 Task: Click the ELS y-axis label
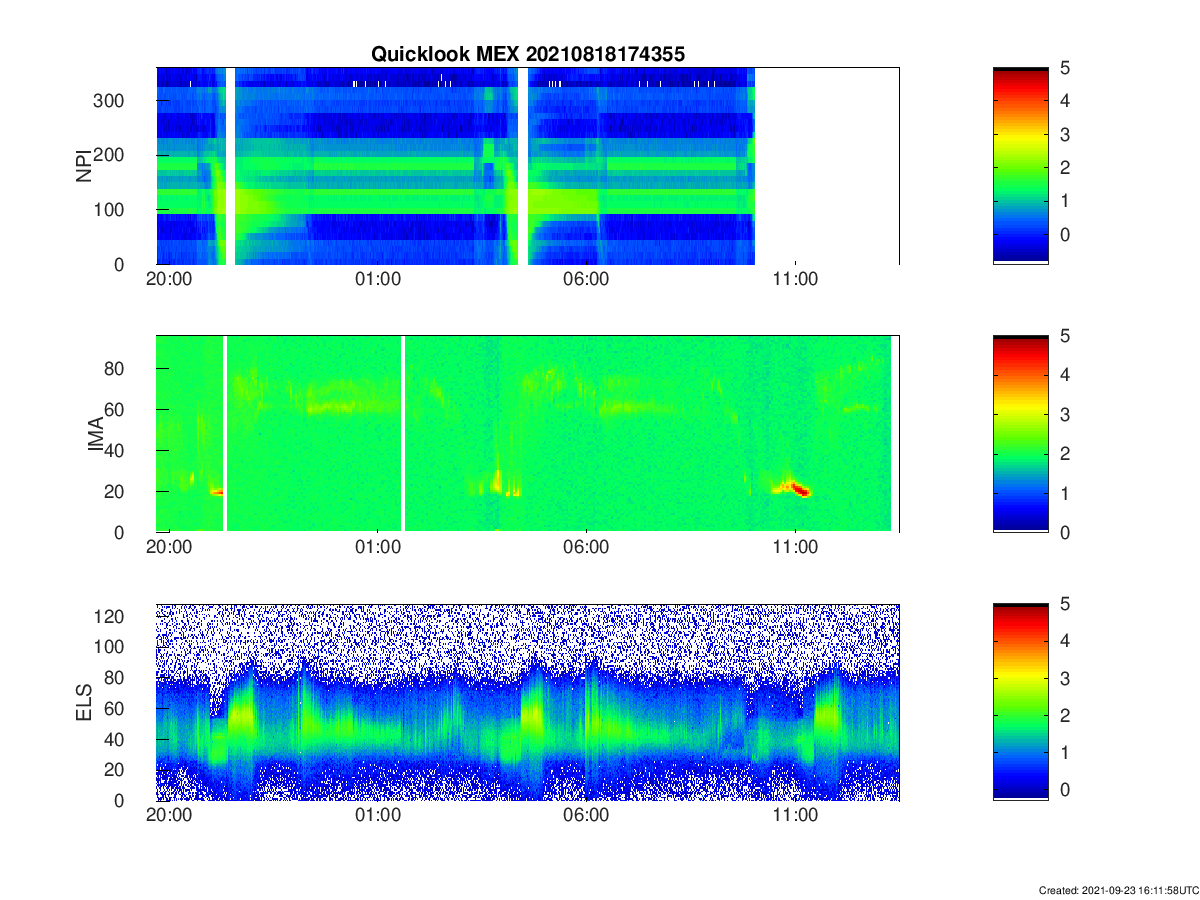pyautogui.click(x=84, y=702)
